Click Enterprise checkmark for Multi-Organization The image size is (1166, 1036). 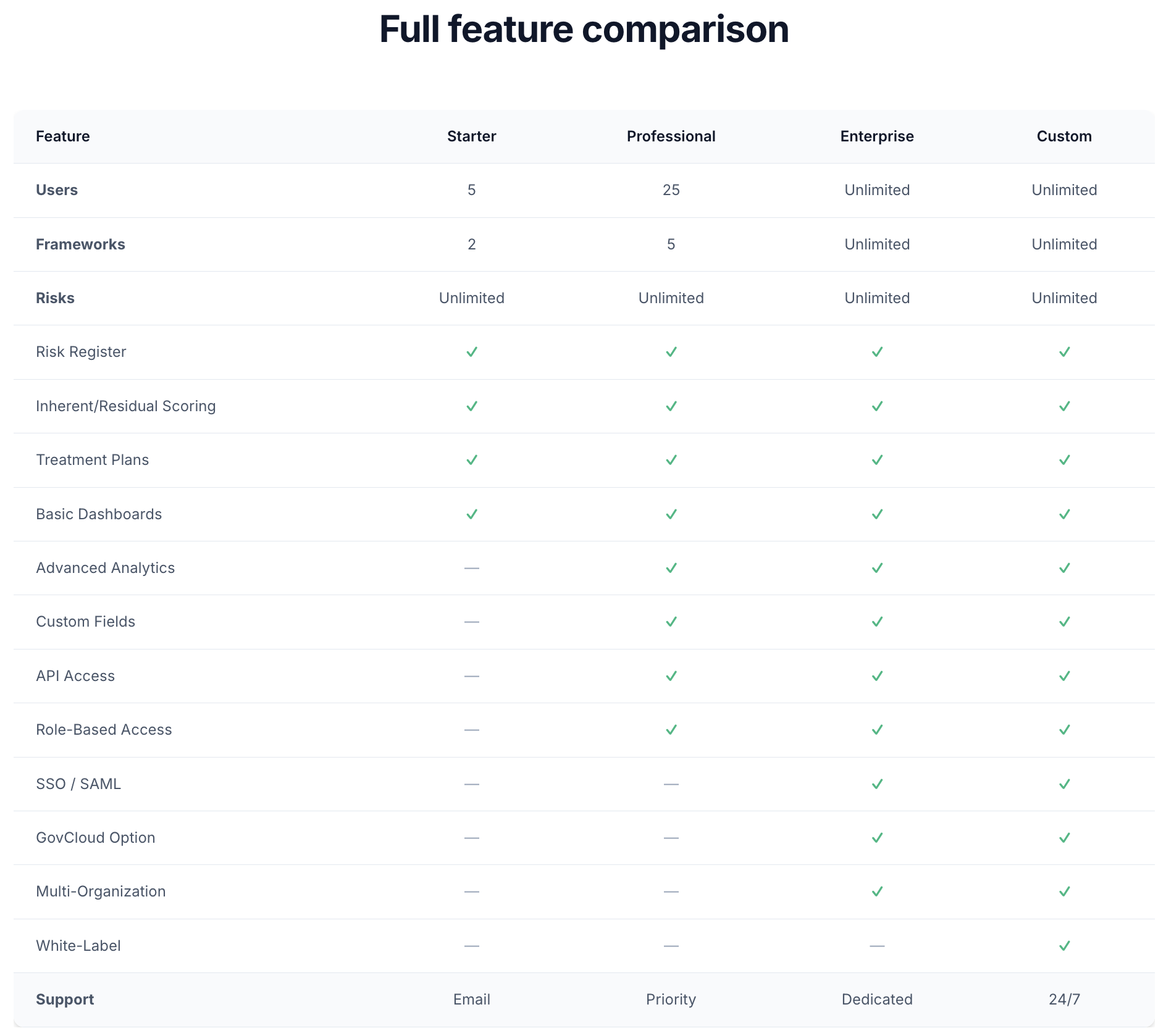point(877,892)
